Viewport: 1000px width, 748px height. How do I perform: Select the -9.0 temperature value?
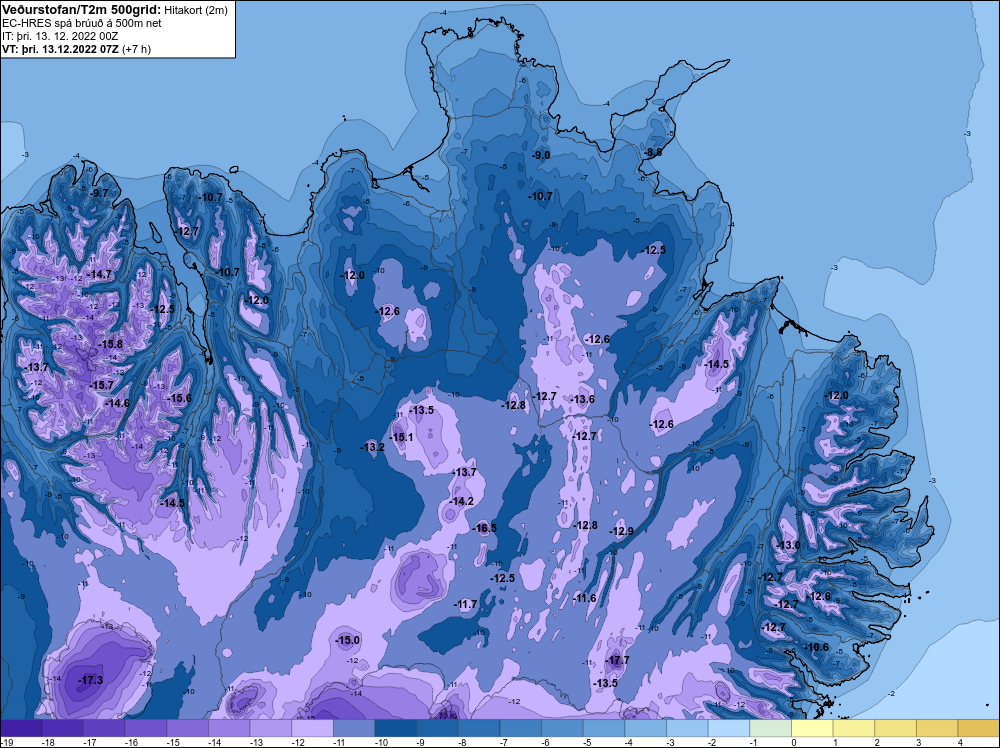click(541, 156)
